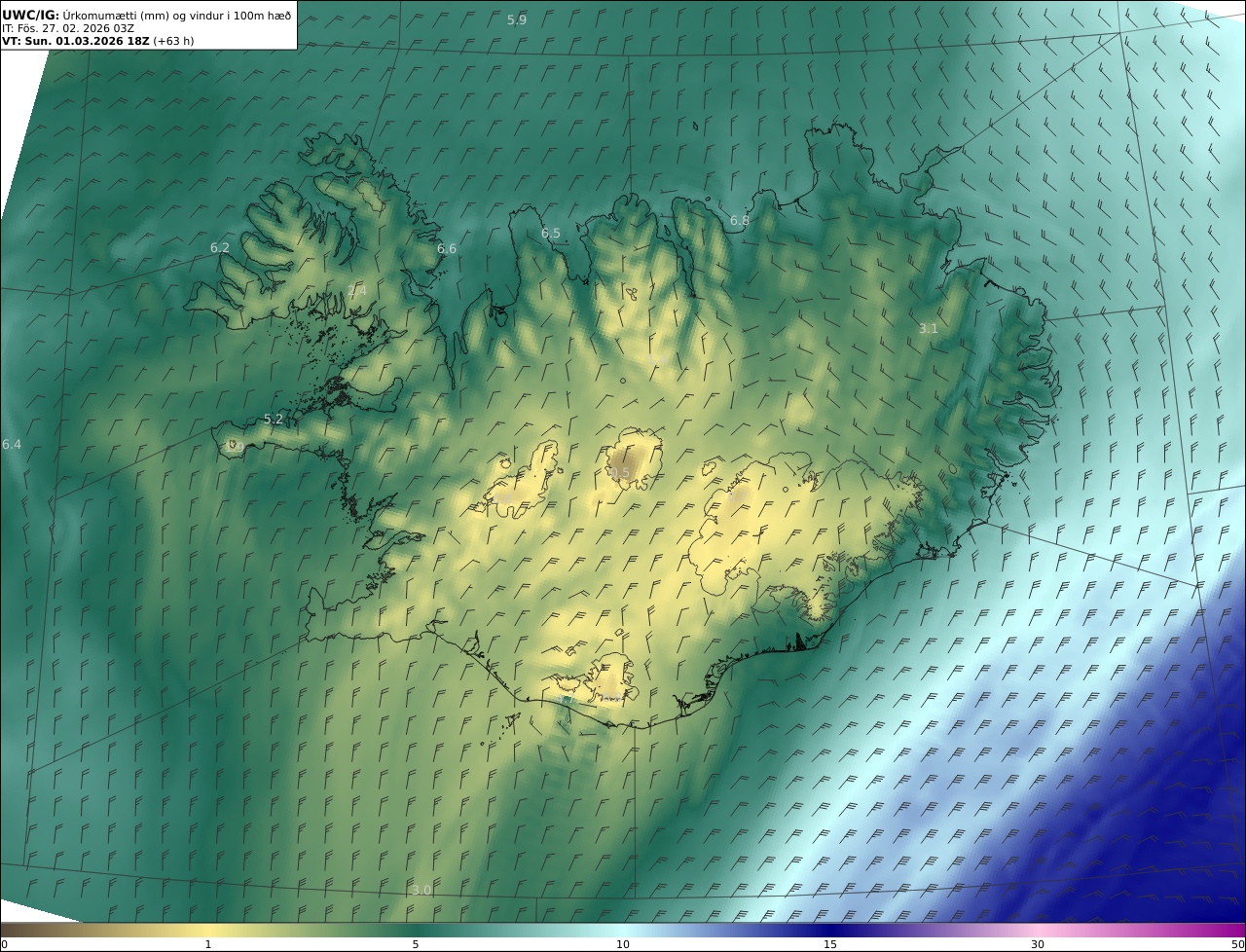Click the "5.2" value near Snæfellsnes

[274, 420]
